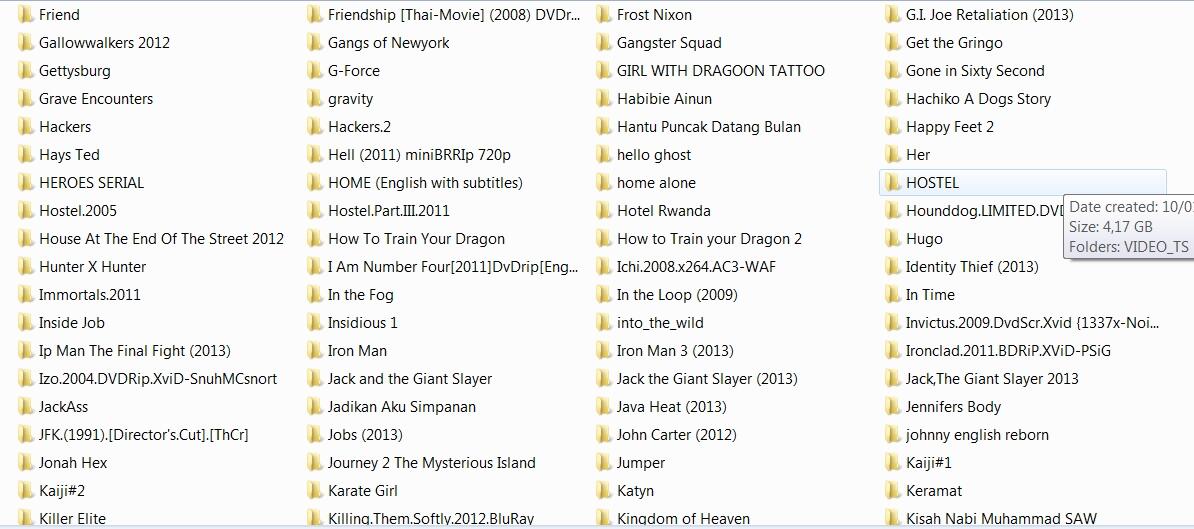Select 'JFK.(1991).[Director's.Cut].[ThCr]' folder name

[143, 435]
